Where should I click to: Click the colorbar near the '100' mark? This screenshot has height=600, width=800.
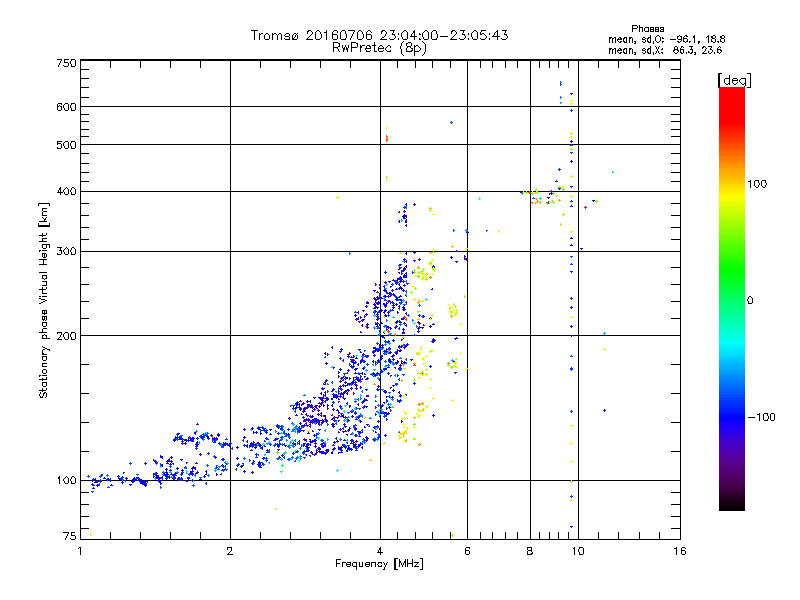[732, 184]
